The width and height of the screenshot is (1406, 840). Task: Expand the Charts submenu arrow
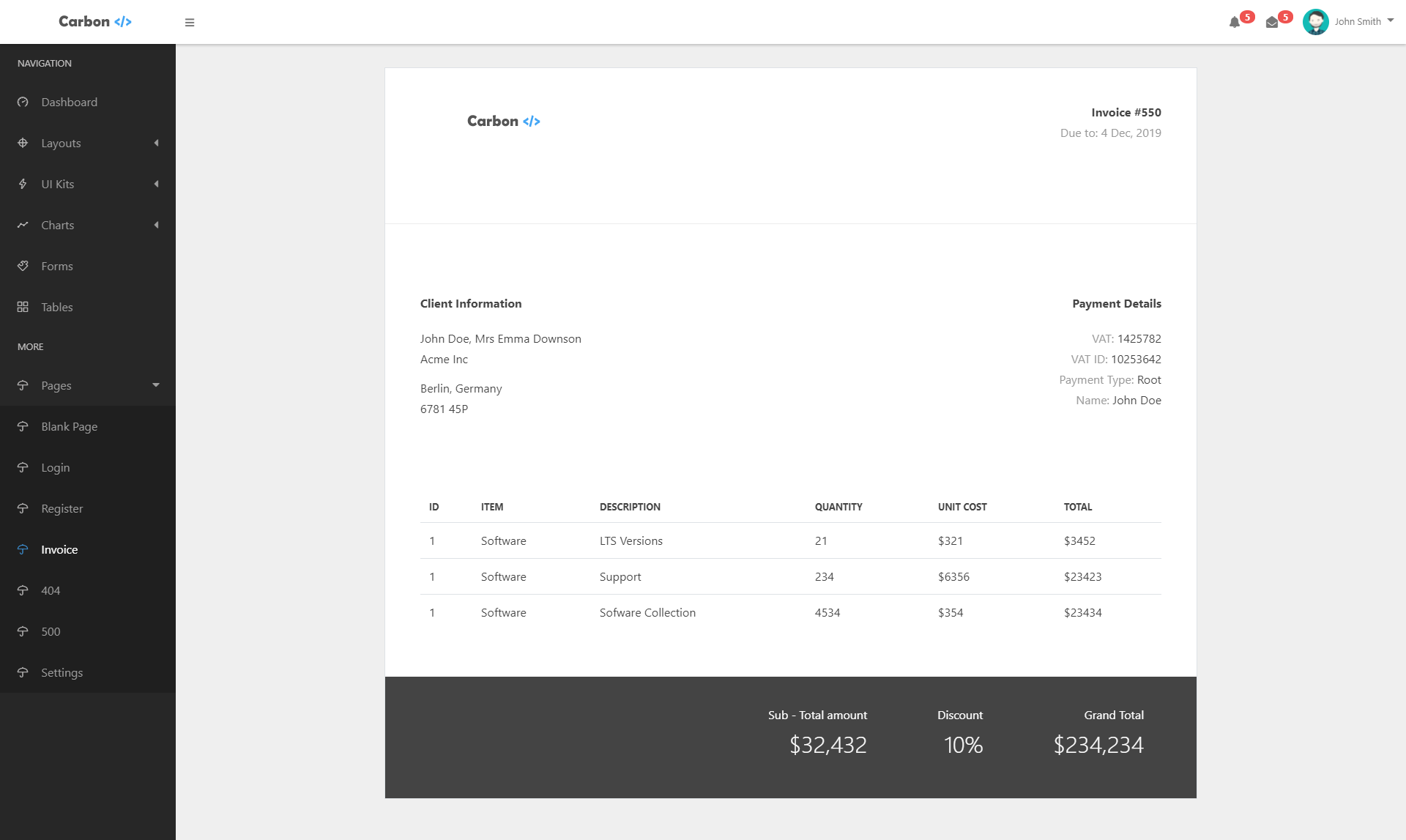point(156,226)
